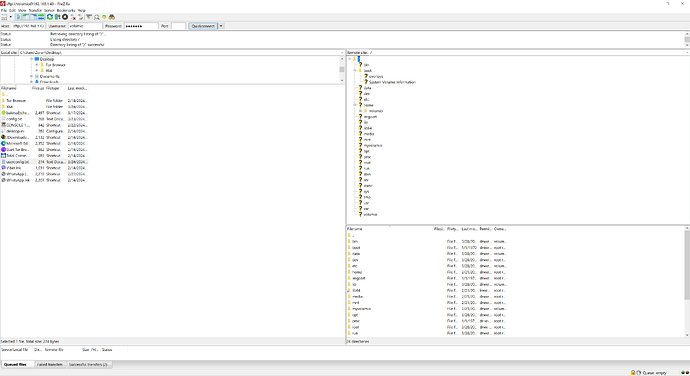The image size is (690, 376).
Task: Select the Total Commander shortcut icon
Action: pos(4,156)
